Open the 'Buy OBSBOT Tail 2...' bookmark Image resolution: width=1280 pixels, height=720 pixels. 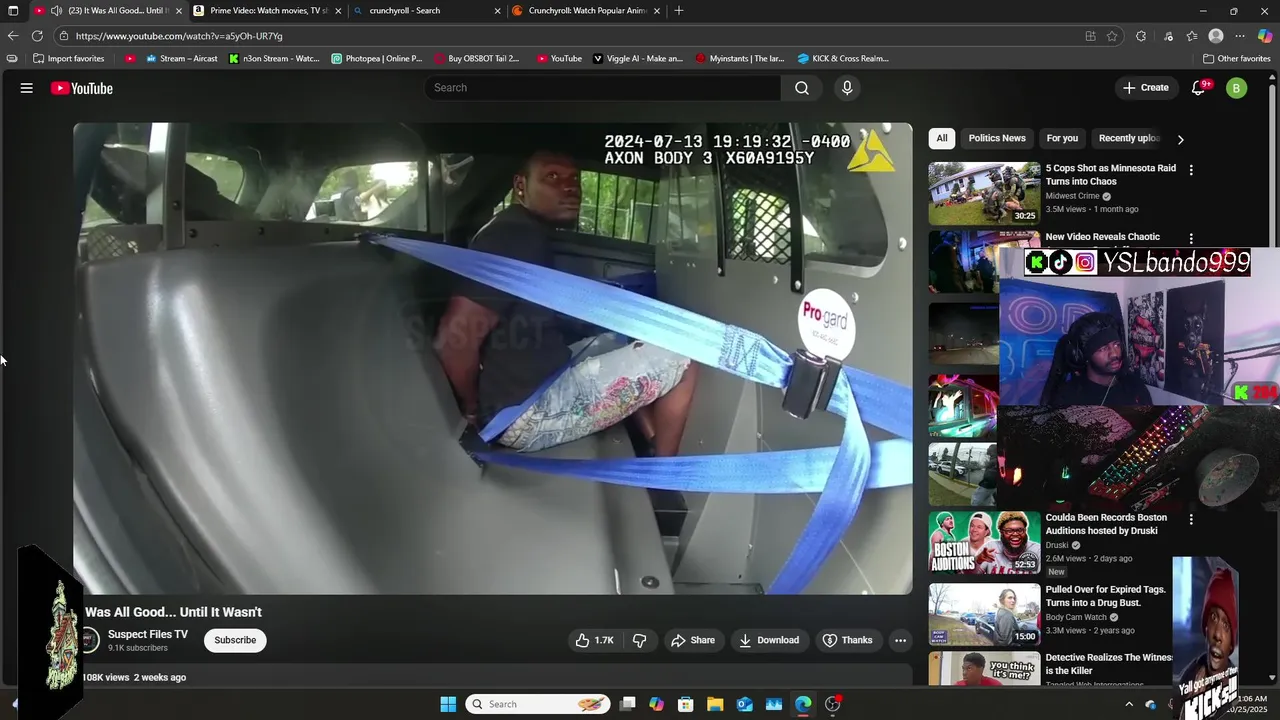(x=476, y=58)
